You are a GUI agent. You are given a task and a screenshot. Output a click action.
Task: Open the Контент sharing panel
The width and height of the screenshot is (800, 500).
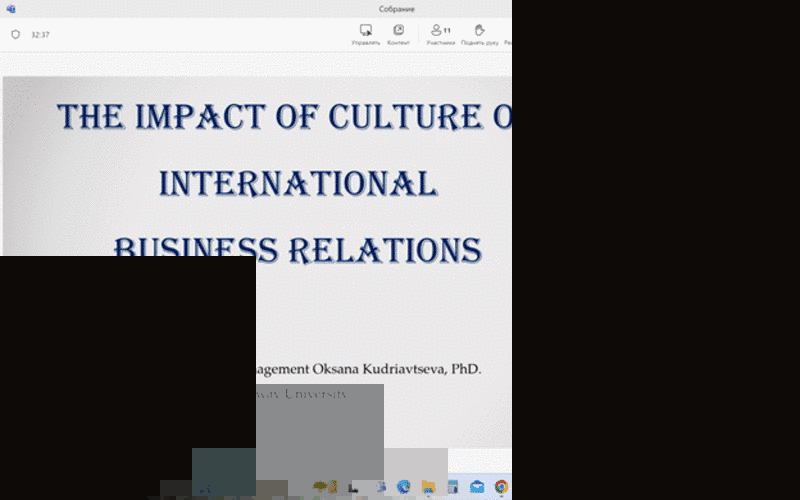398,35
